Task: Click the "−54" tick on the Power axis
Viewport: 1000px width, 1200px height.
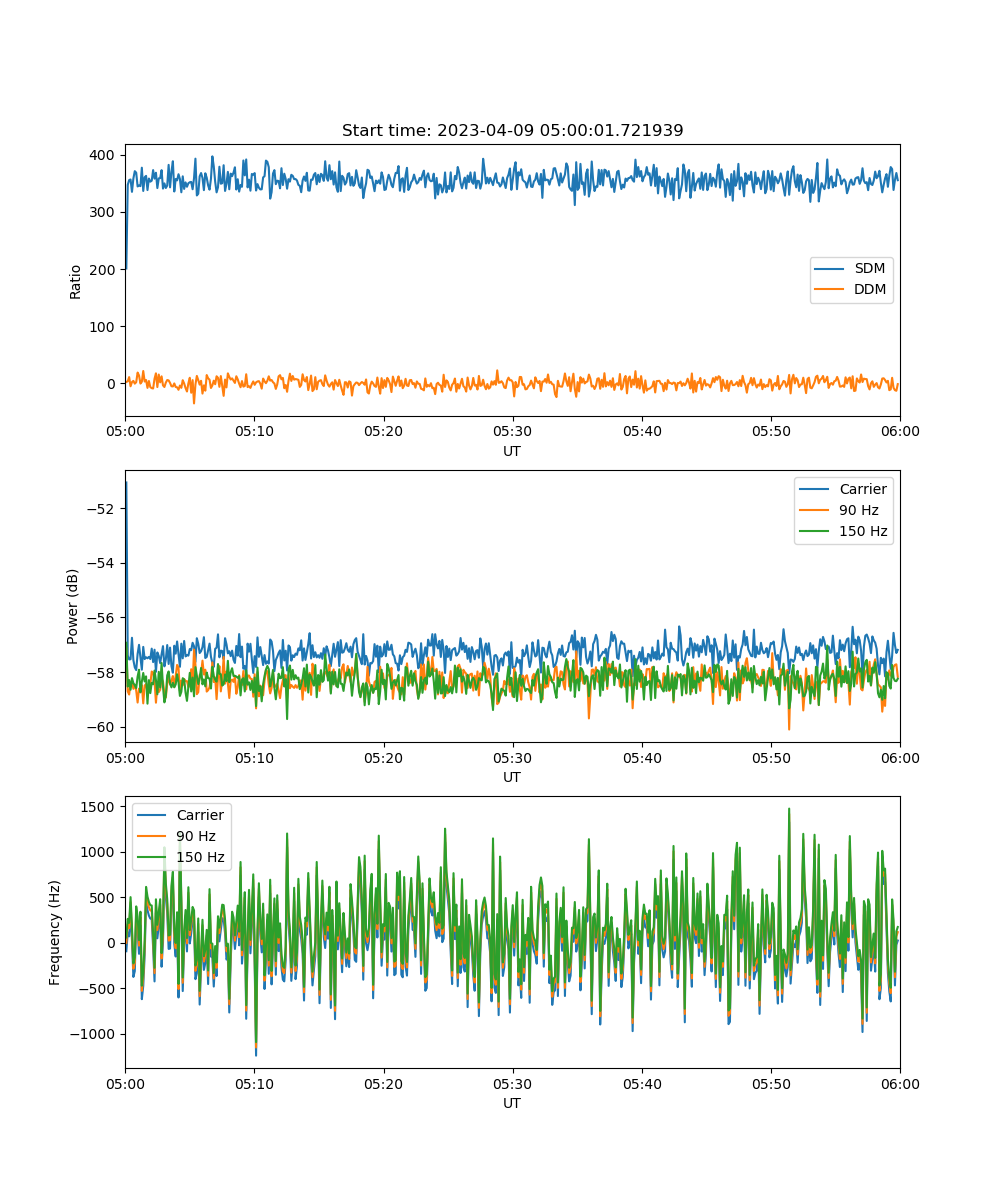Action: point(102,563)
